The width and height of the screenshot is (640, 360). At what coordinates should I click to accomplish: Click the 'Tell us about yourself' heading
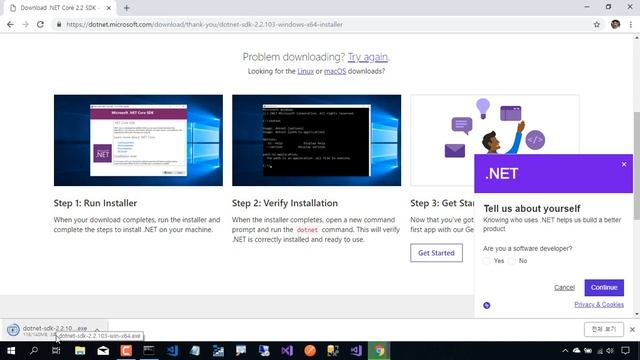point(531,209)
